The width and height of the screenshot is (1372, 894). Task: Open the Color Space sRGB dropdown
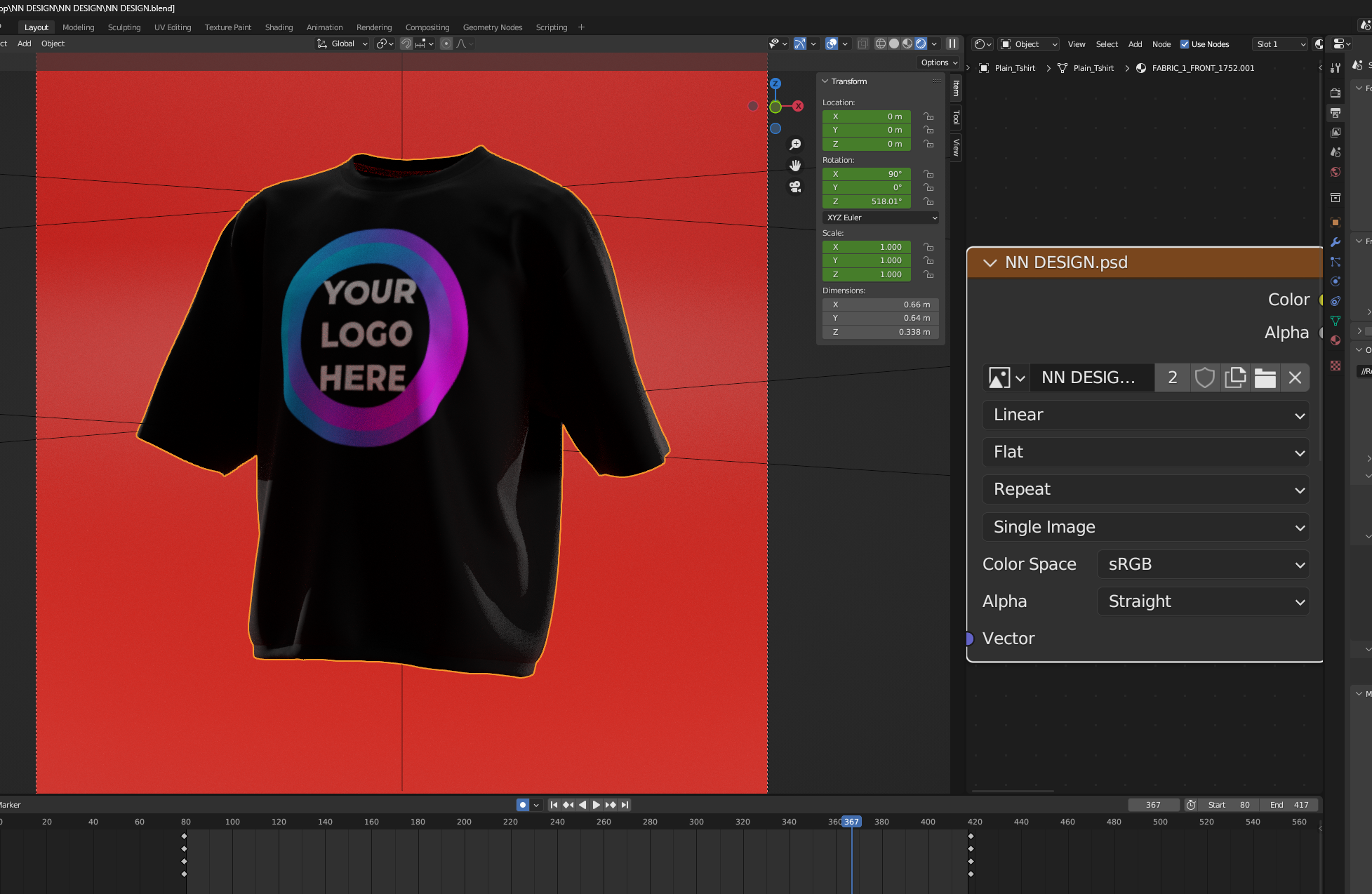tap(1202, 563)
